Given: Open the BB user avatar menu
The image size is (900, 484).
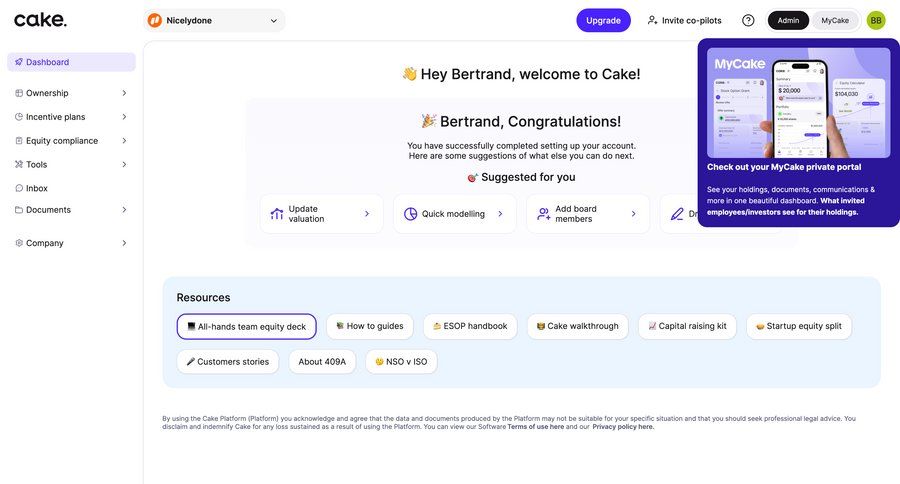Looking at the screenshot, I should coord(876,20).
